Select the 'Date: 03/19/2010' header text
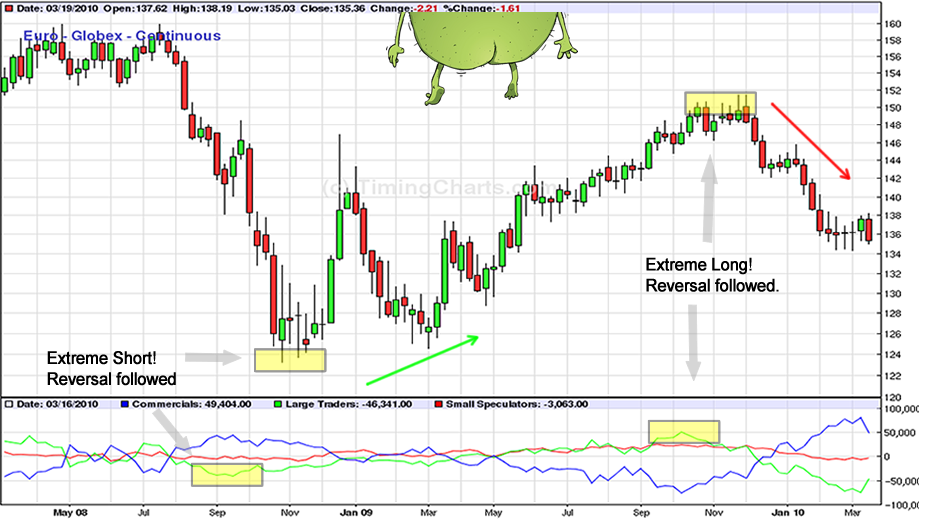 (57, 8)
